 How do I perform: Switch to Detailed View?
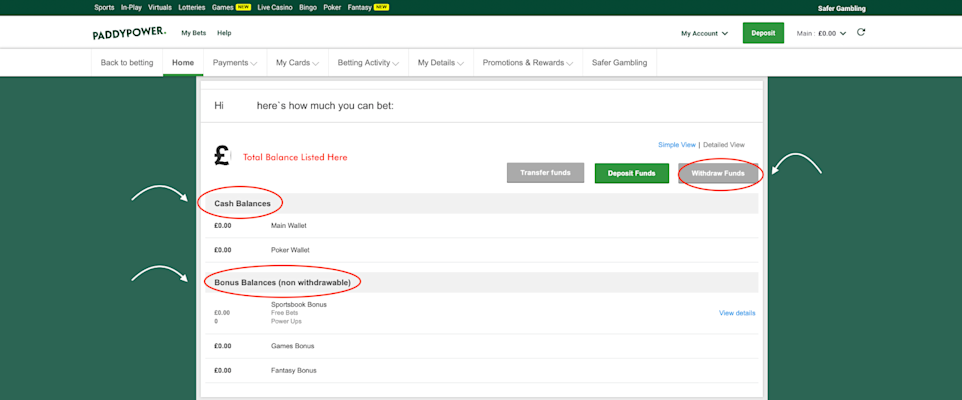[x=724, y=145]
